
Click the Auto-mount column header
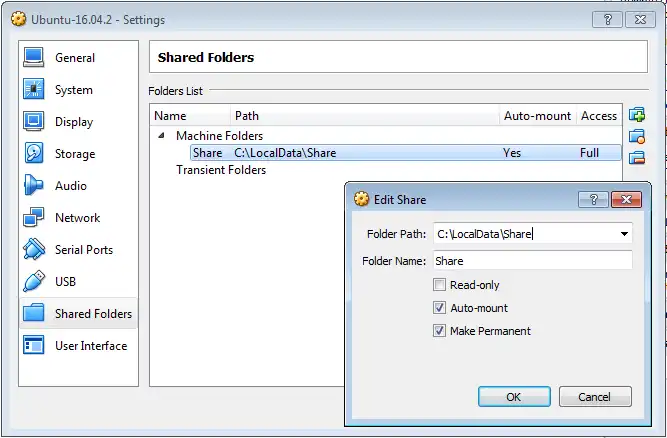coord(537,116)
